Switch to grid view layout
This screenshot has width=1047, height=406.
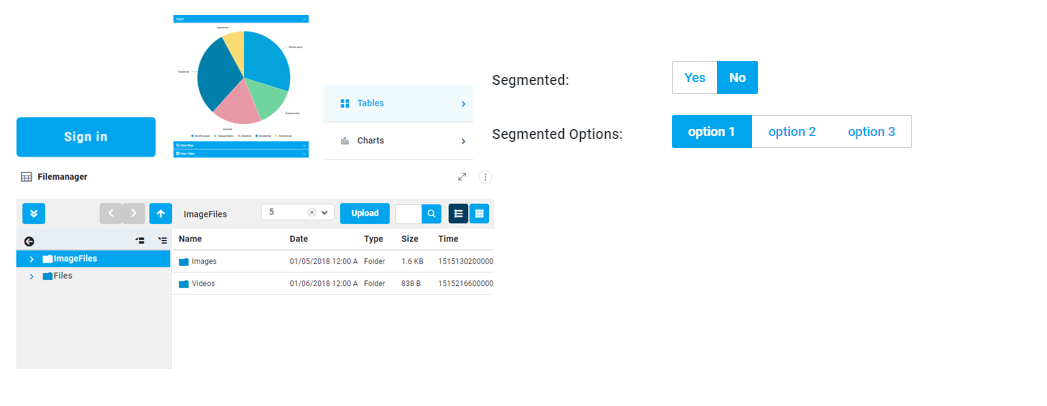pyautogui.click(x=479, y=213)
